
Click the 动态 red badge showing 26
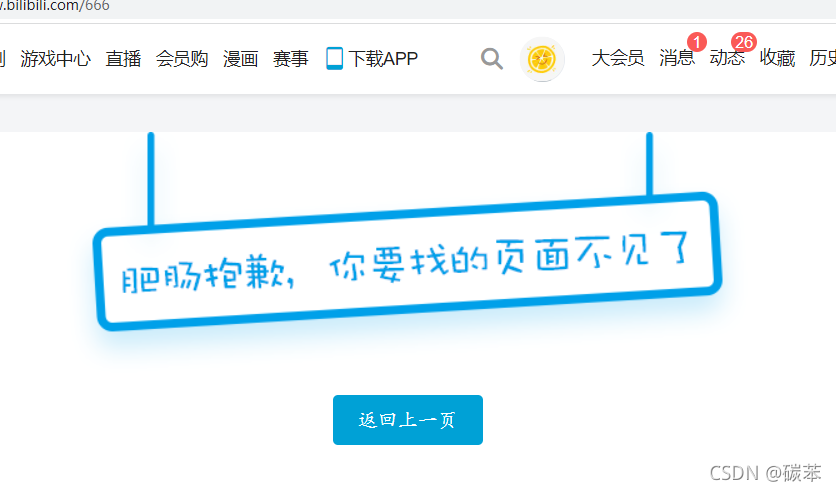[x=744, y=42]
